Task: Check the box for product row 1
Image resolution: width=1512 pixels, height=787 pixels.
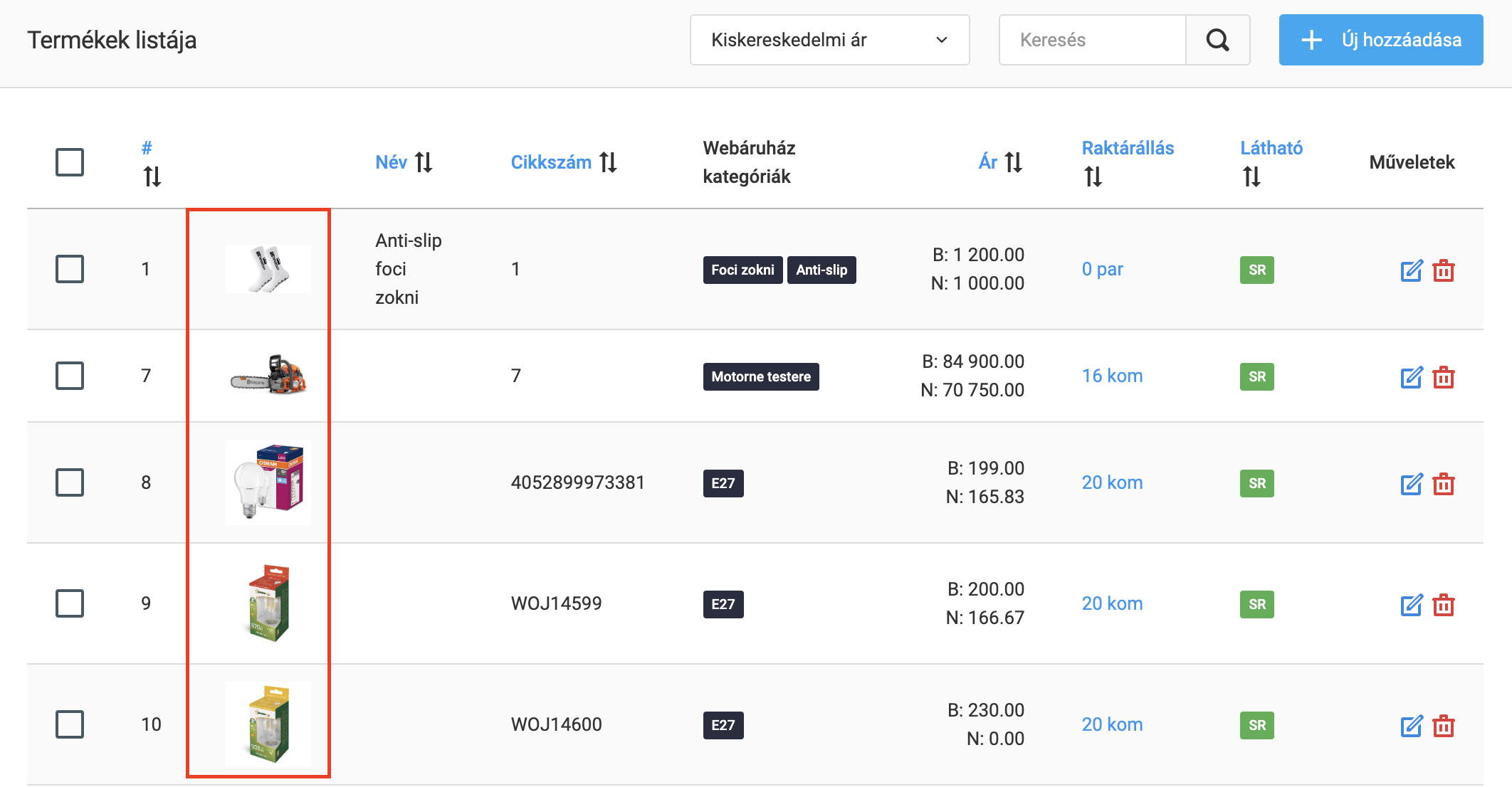Action: click(x=70, y=269)
